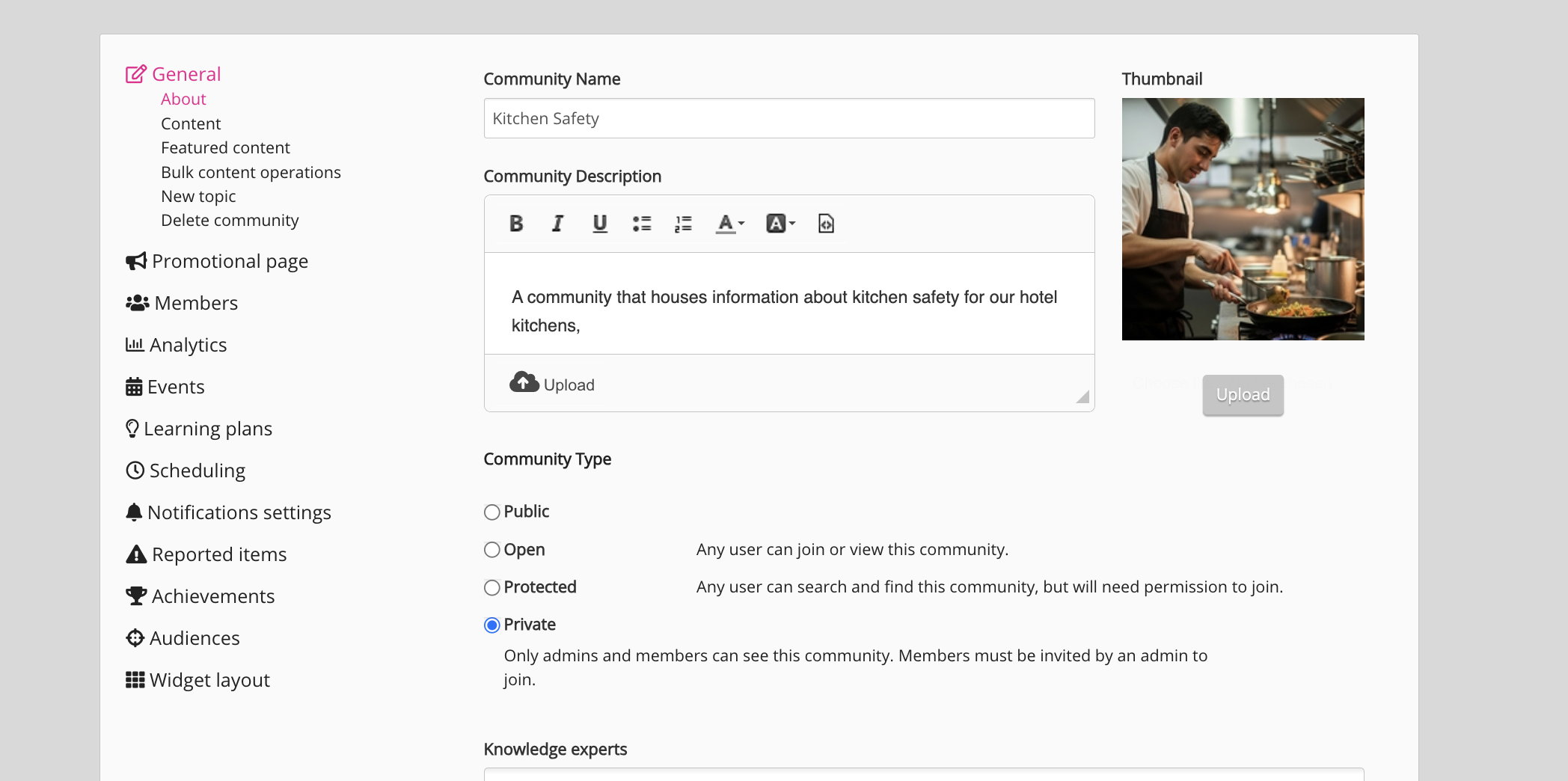Select the Public community type
Viewport: 1568px width, 781px height.
pyautogui.click(x=491, y=512)
